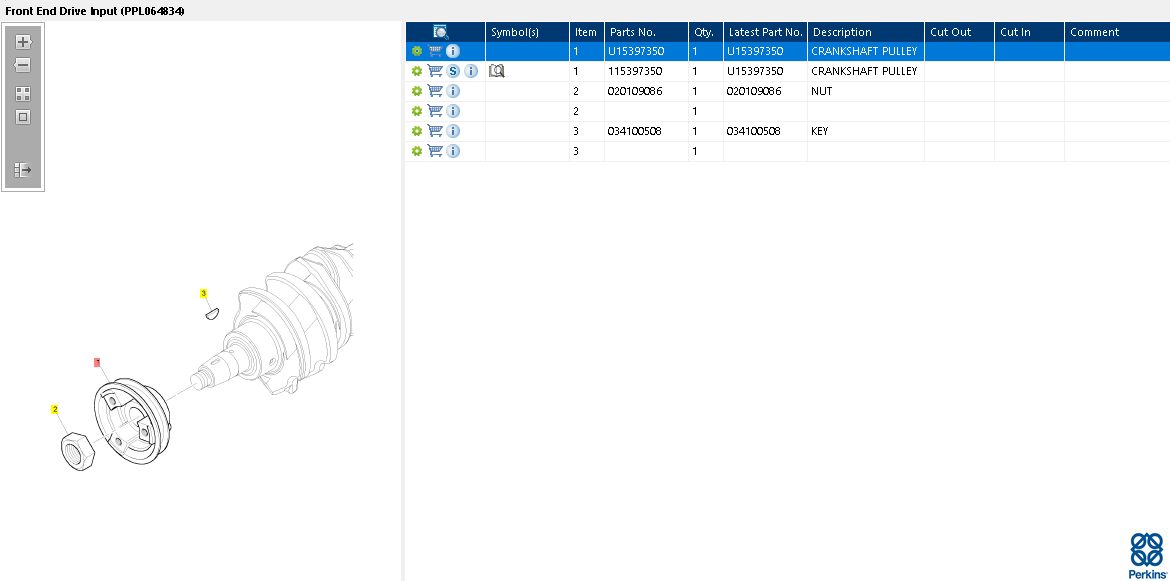Click the green gear icon on the KEY row
Screen dimensions: 1170x581
416,131
